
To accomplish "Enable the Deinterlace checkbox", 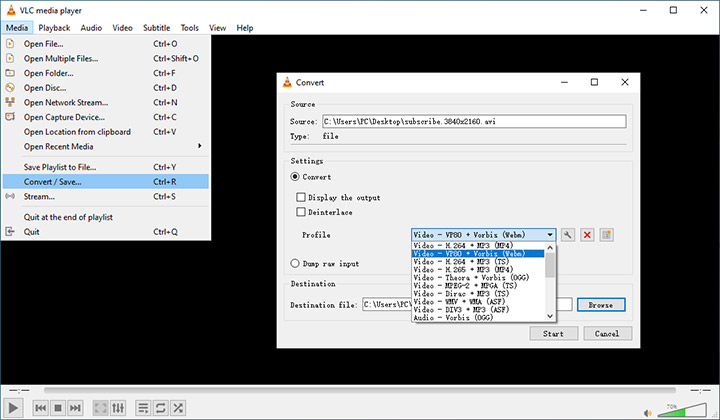I will point(301,212).
